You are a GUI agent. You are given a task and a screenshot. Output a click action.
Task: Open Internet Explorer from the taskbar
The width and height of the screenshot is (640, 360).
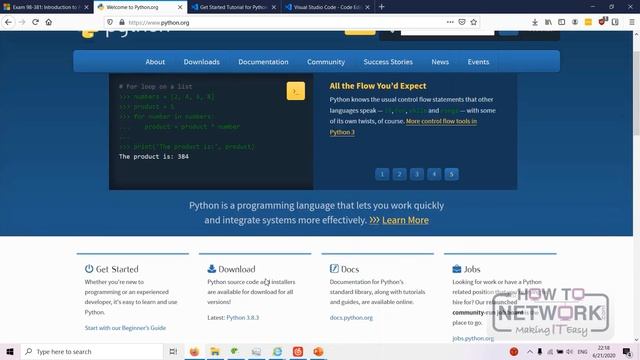coord(277,351)
